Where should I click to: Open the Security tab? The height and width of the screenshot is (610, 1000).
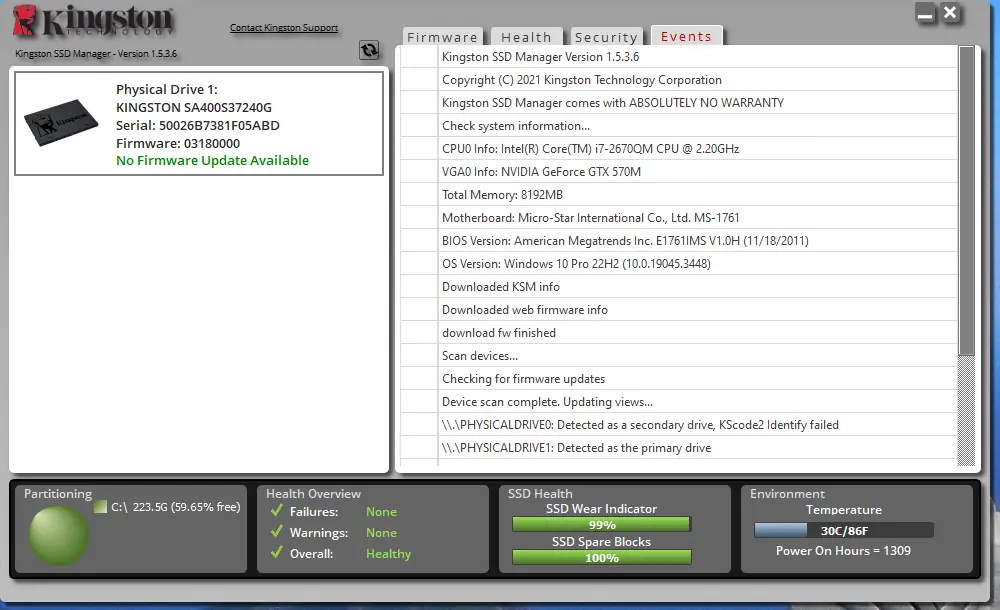[x=606, y=37]
